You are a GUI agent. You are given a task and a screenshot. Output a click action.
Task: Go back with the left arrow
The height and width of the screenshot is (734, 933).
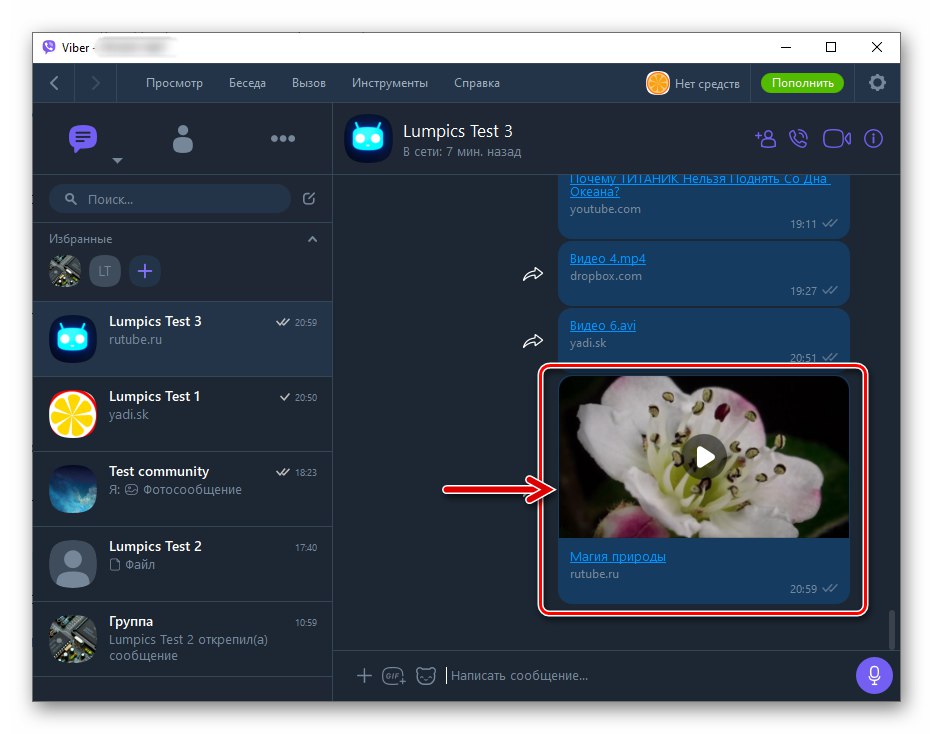[54, 83]
